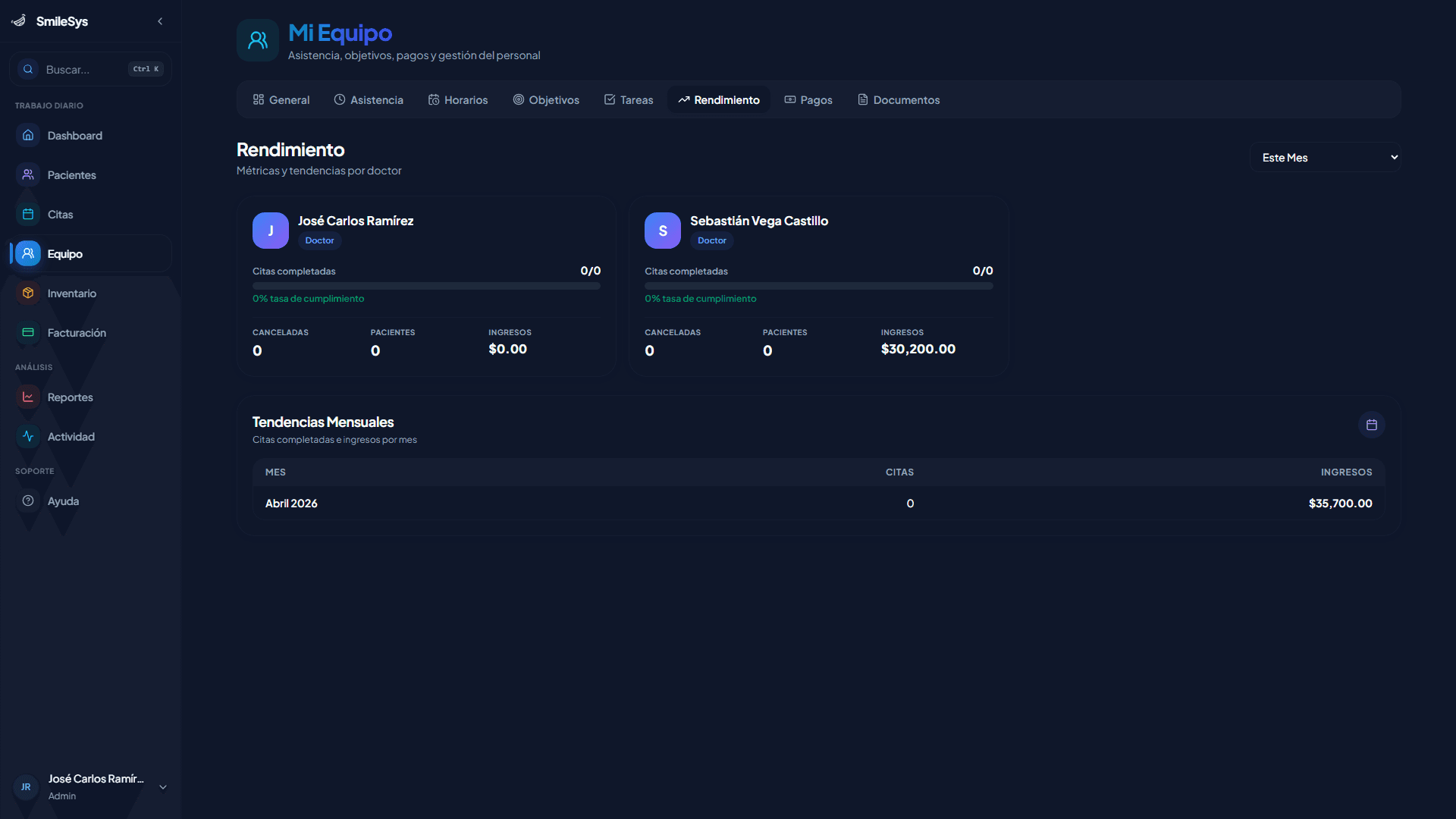Switch to the Objetivos tab
This screenshot has height=819, width=1456.
pos(546,100)
